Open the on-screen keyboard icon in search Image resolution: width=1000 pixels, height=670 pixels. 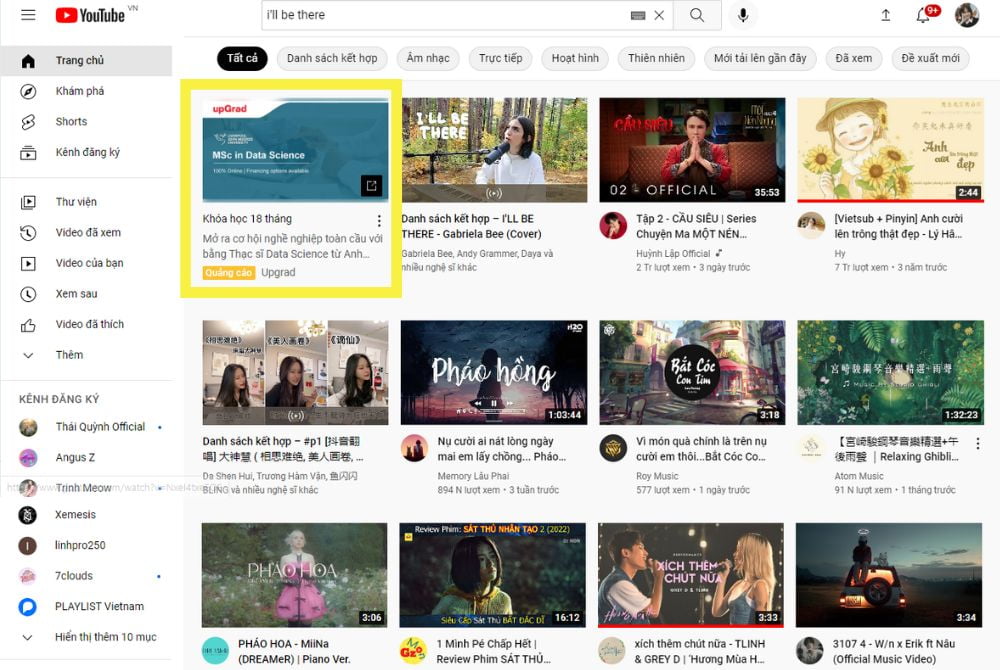[638, 16]
